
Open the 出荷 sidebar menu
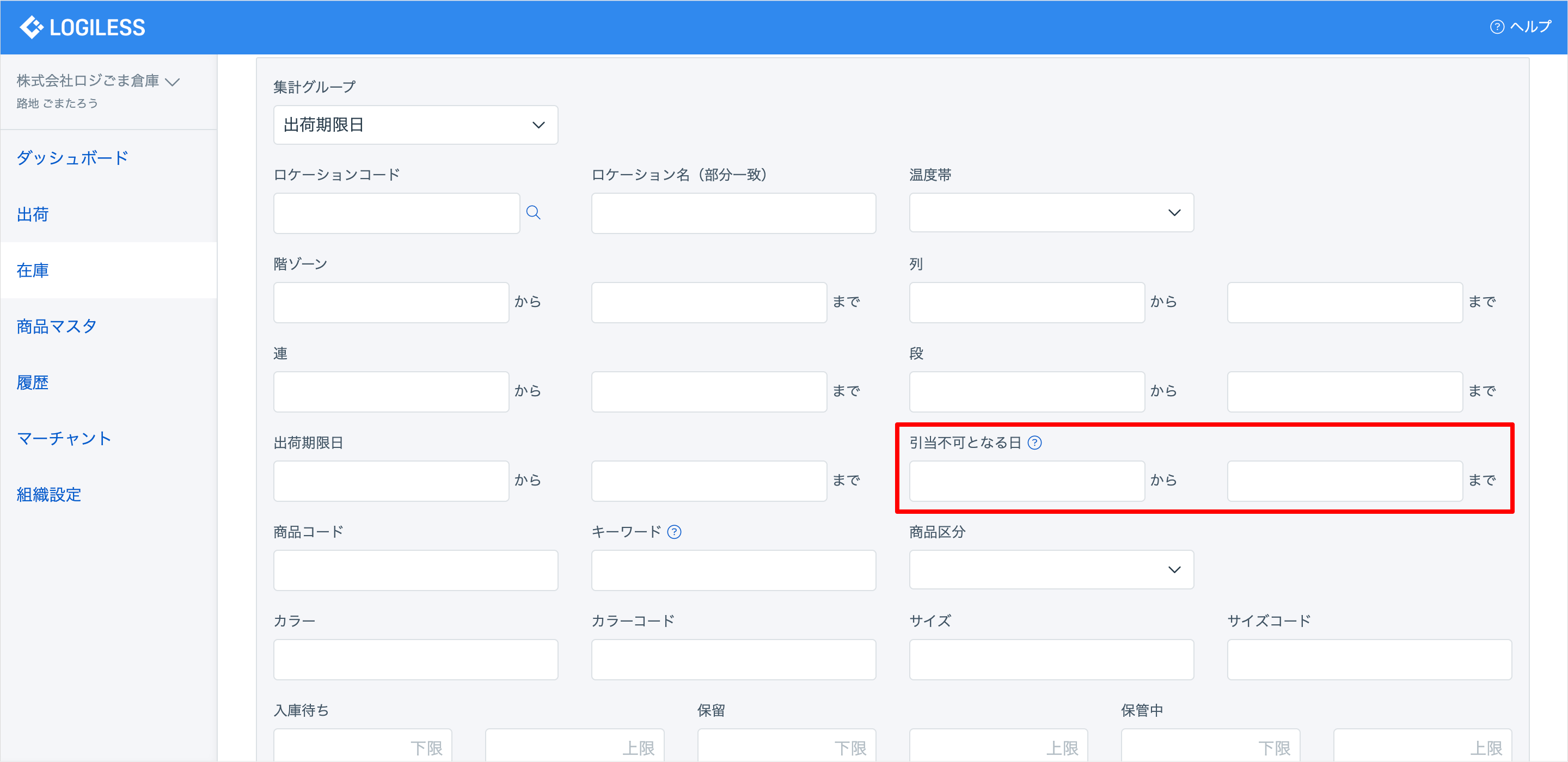[33, 214]
